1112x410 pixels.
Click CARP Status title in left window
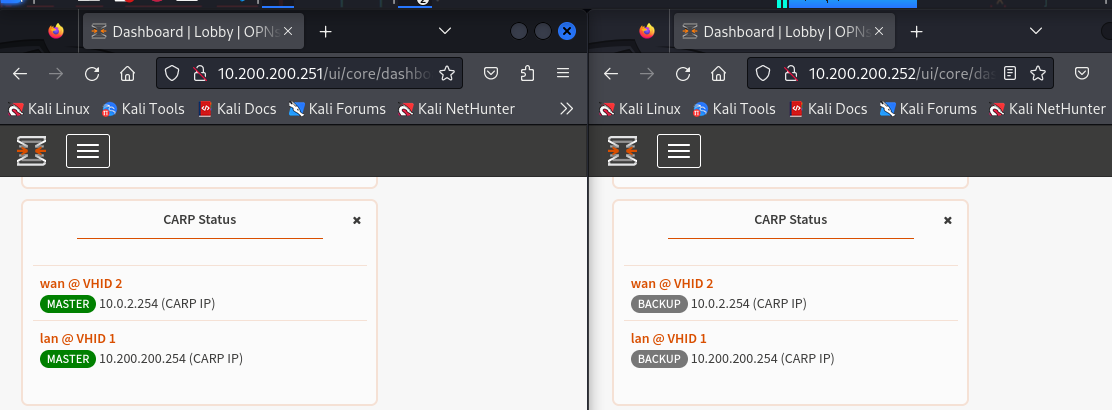(x=200, y=219)
